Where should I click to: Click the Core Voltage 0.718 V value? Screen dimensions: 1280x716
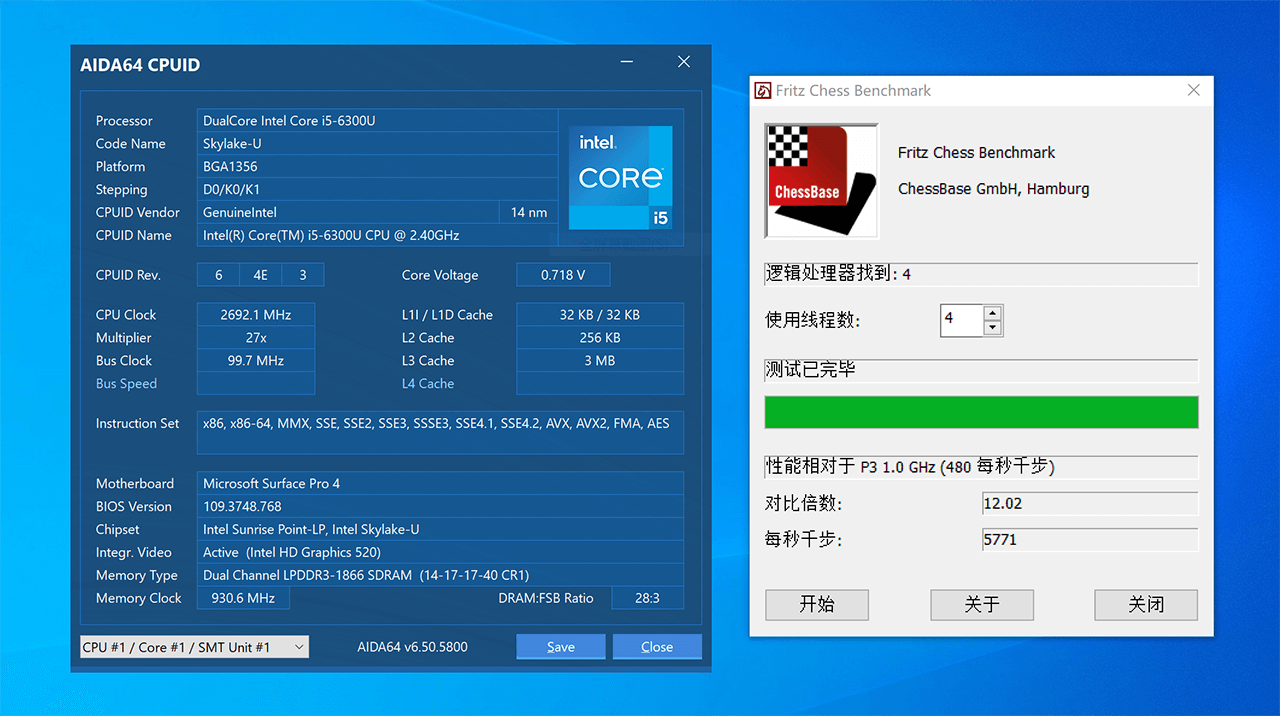[563, 275]
